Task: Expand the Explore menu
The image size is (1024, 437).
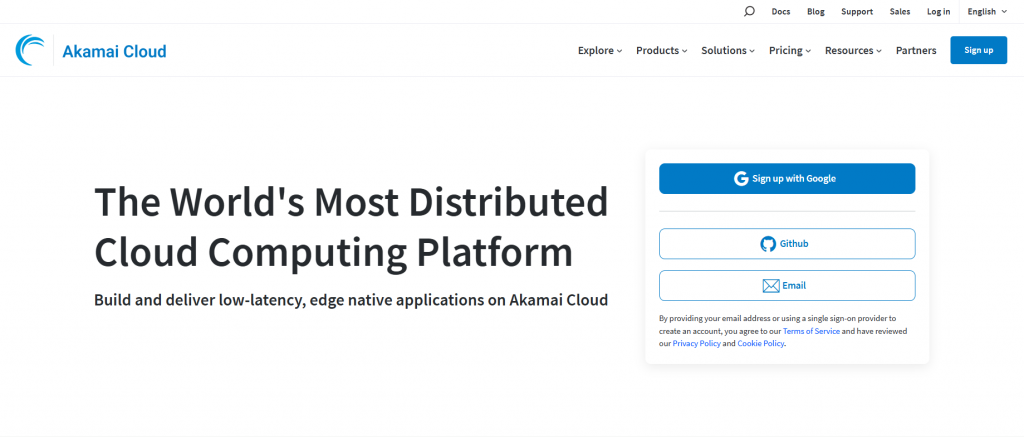Action: click(x=600, y=51)
